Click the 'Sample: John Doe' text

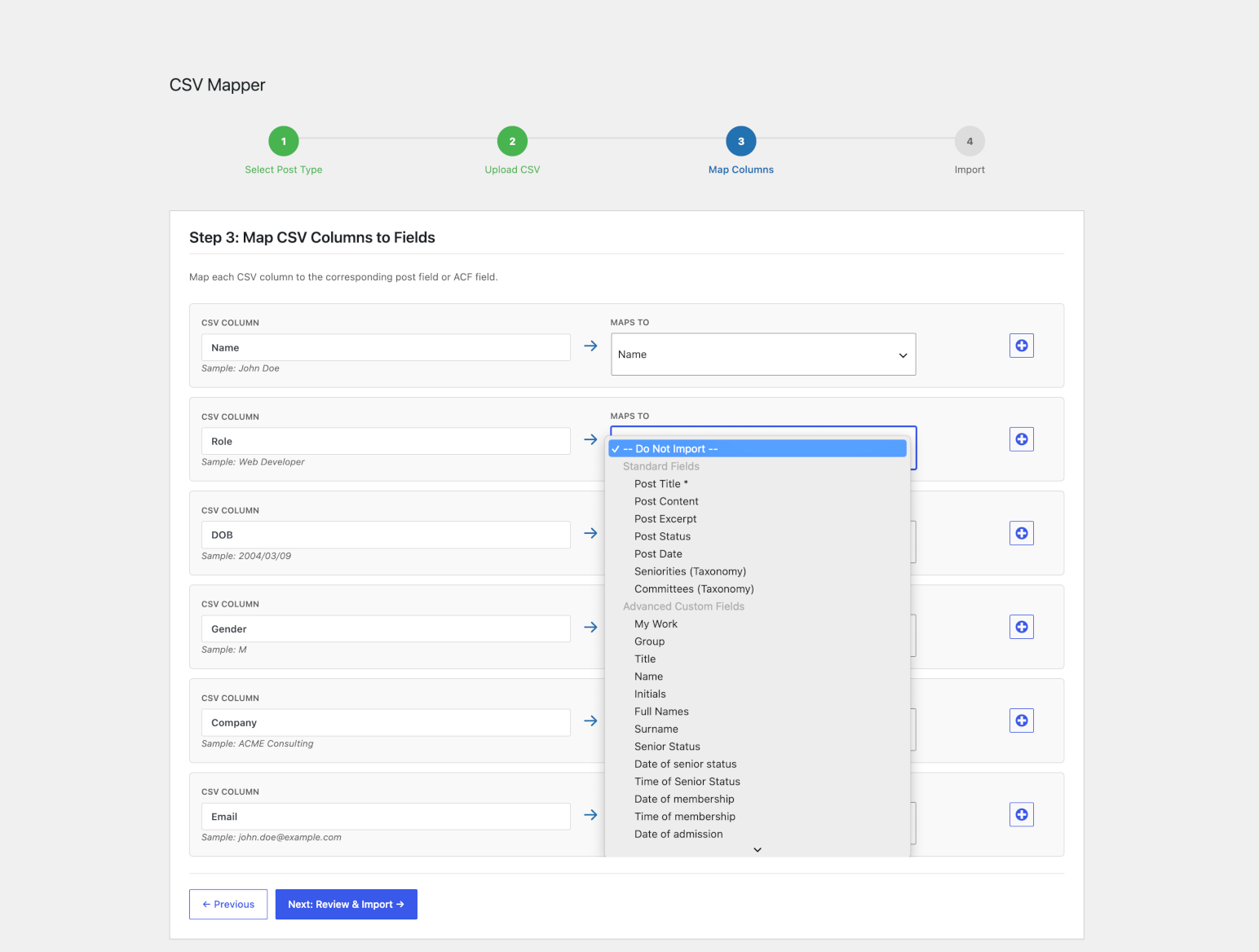coord(241,368)
